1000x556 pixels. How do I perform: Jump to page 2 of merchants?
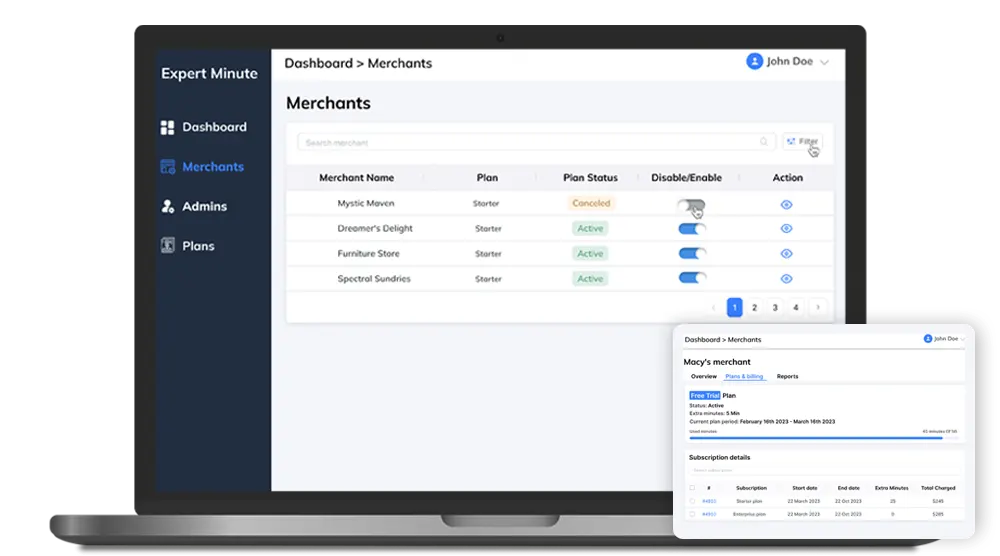click(754, 307)
